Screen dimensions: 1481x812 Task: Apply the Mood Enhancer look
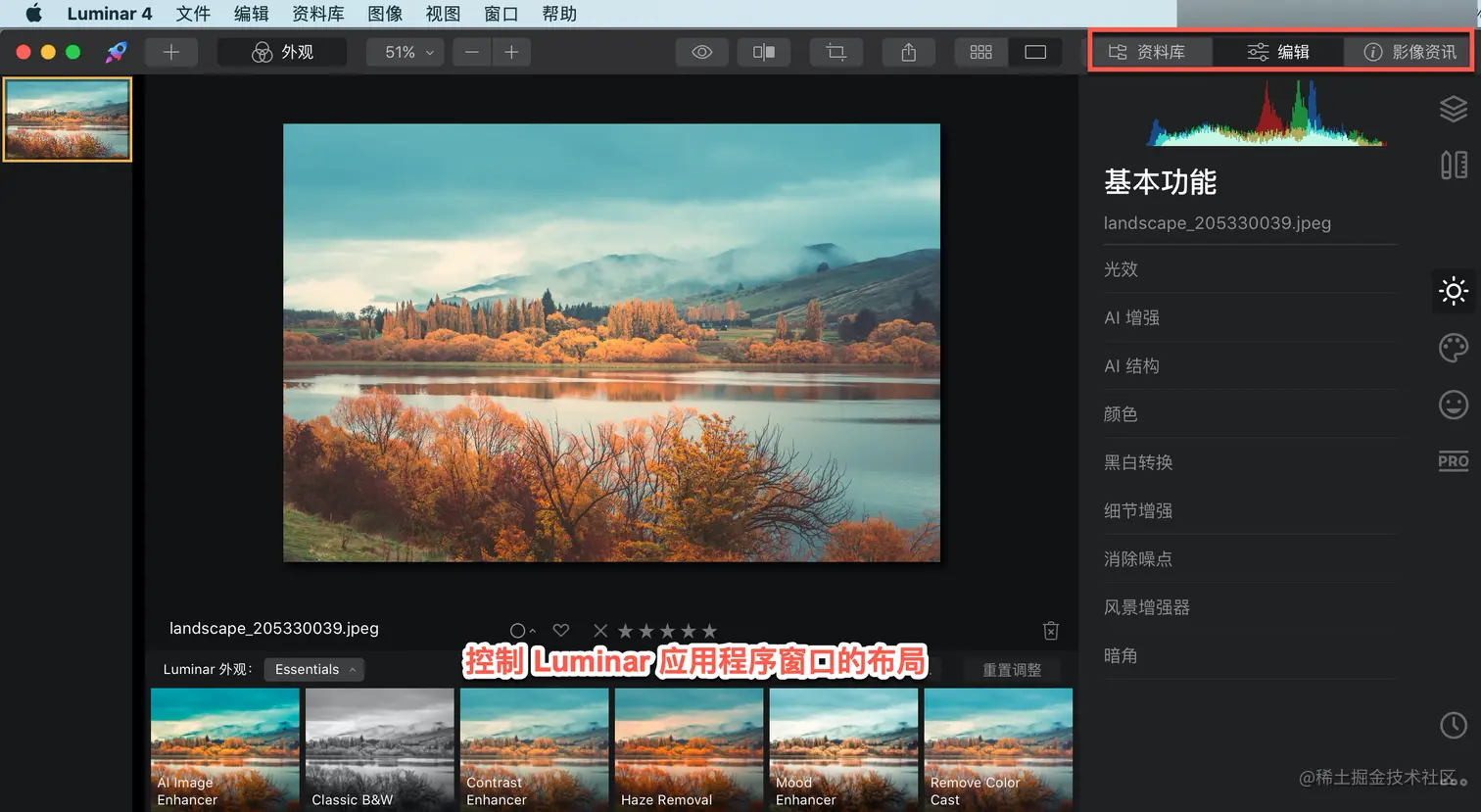tap(844, 749)
